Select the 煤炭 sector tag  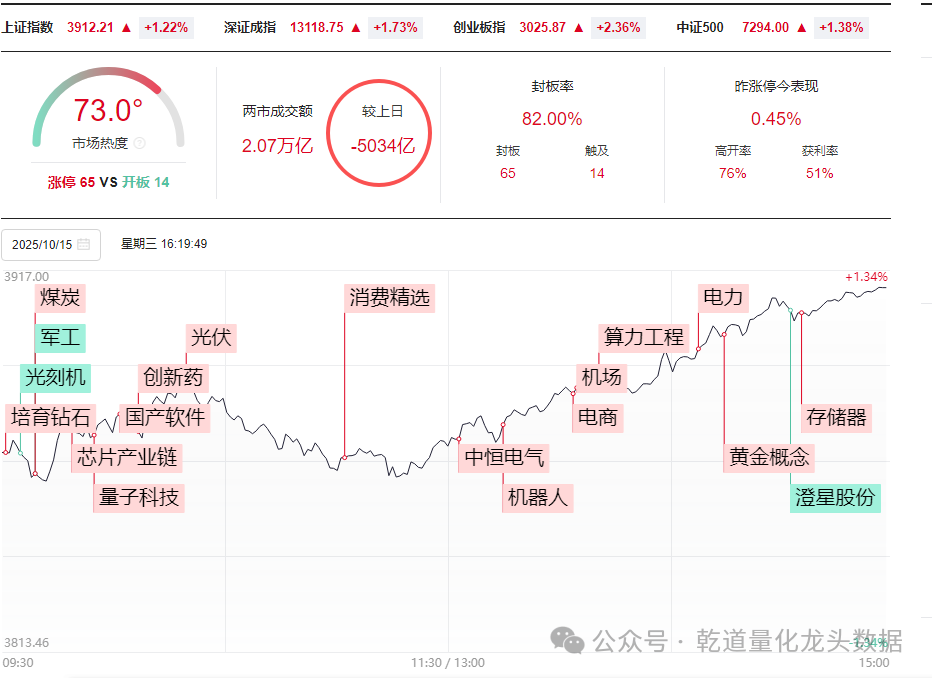pyautogui.click(x=60, y=297)
